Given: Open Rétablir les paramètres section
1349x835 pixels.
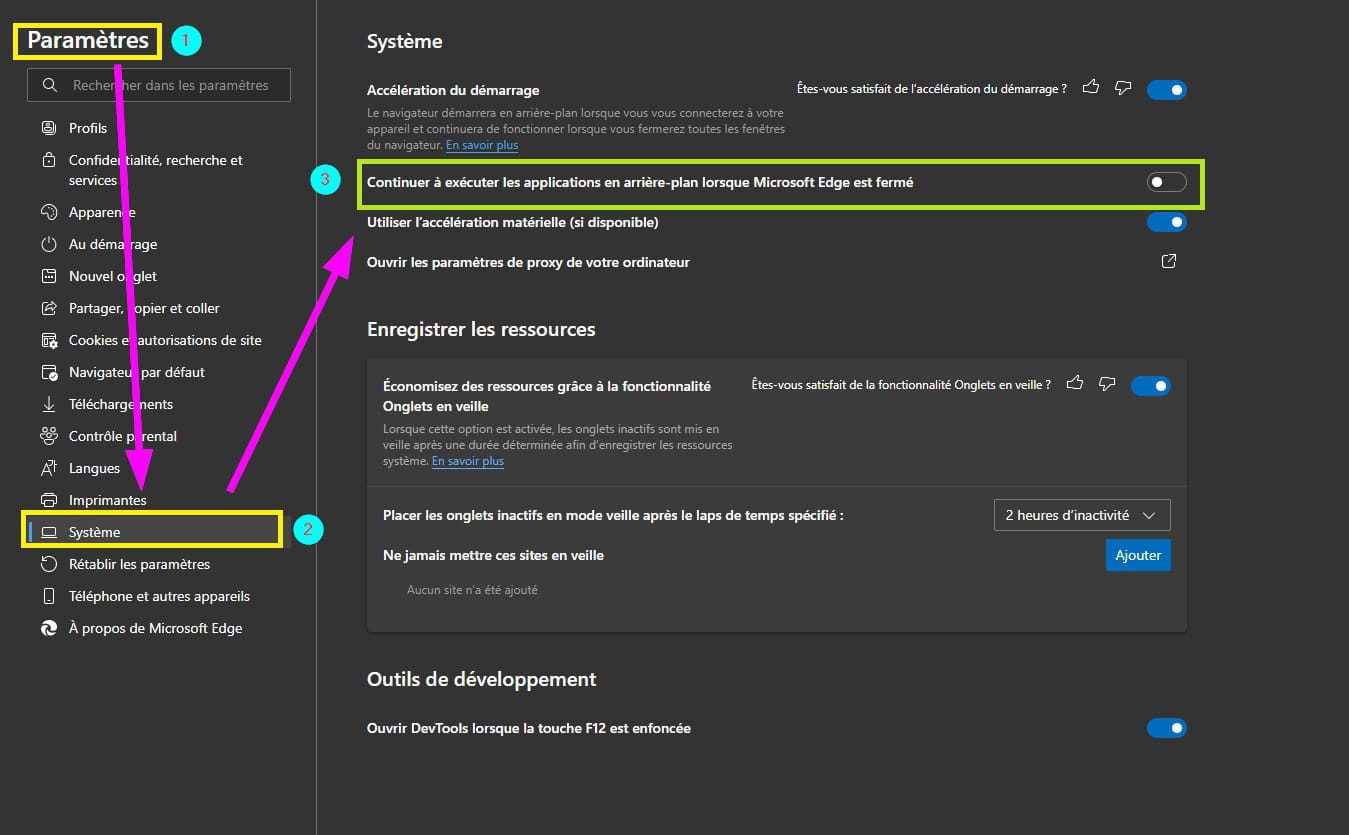Looking at the screenshot, I should [x=139, y=564].
